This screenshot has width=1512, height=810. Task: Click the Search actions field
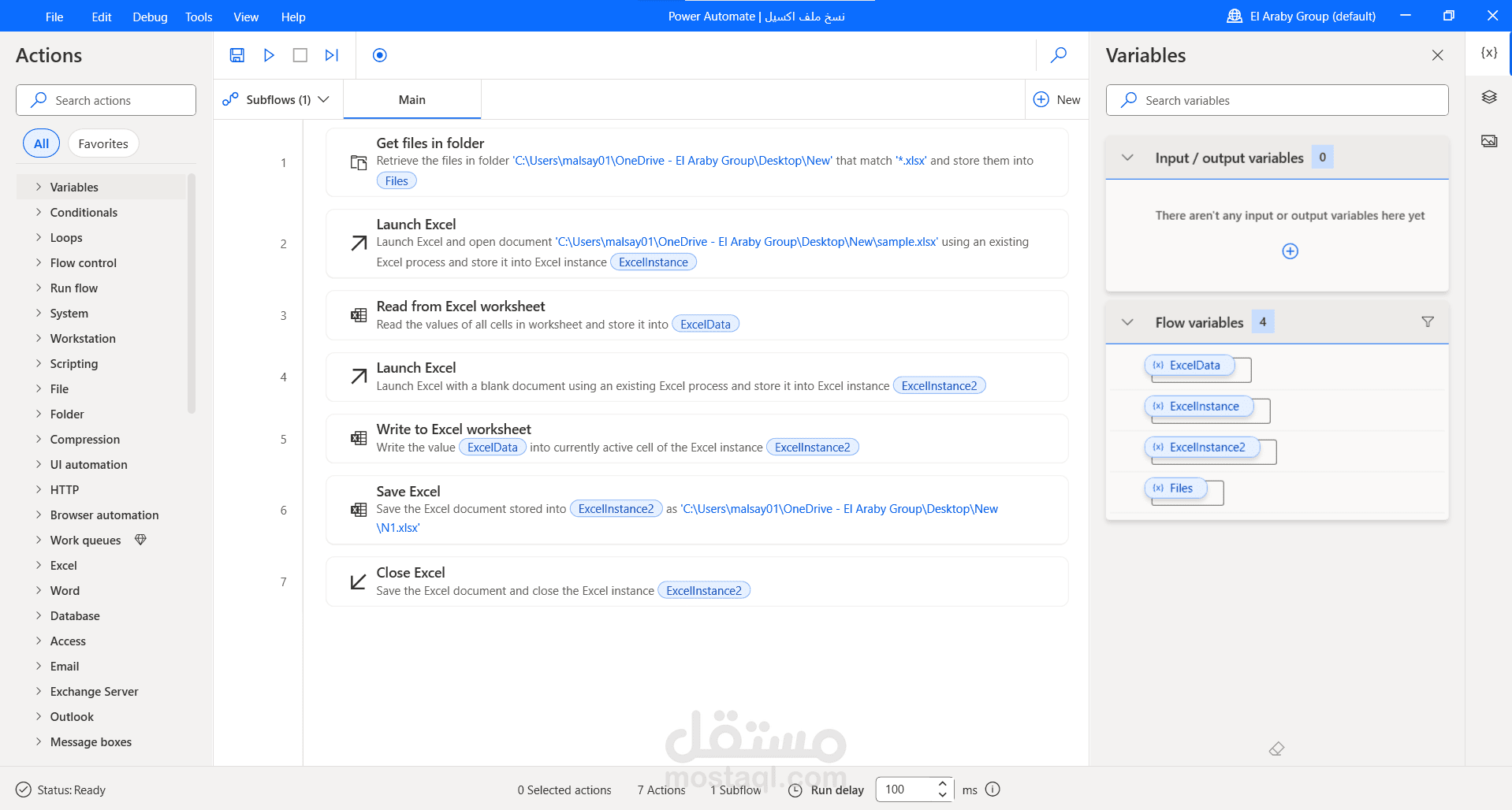point(106,100)
